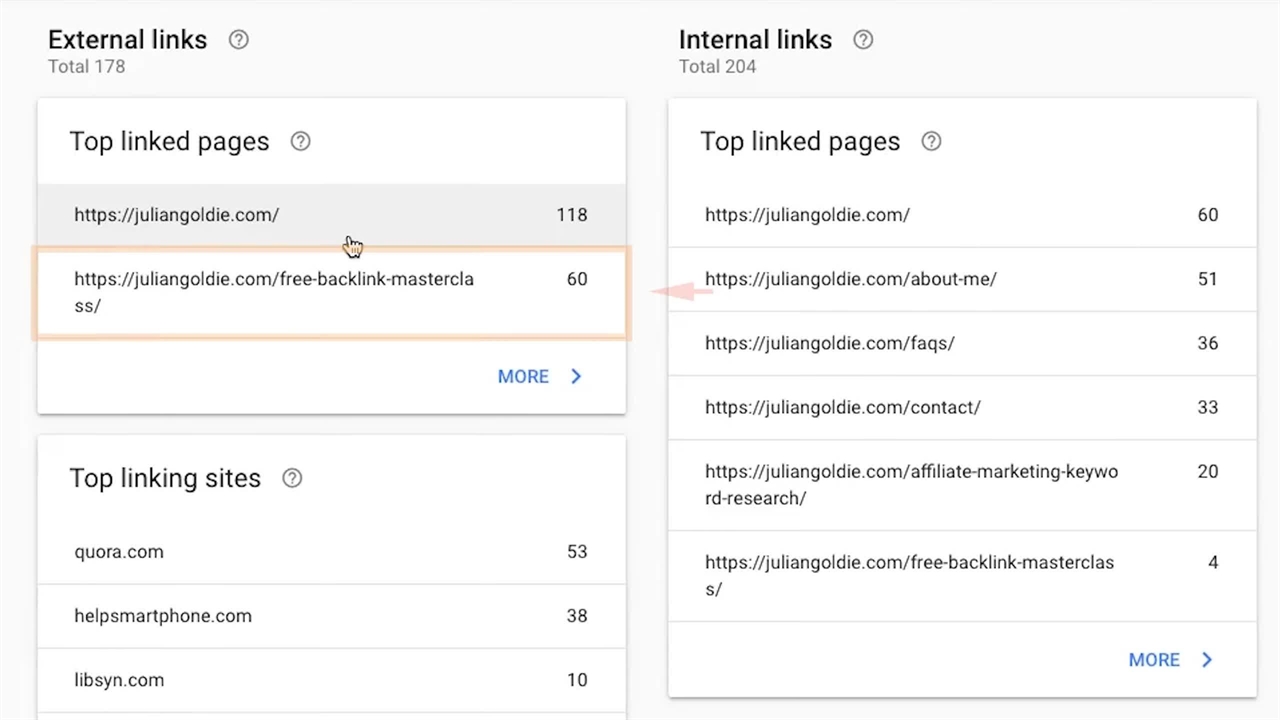Select the contact internal link row

[960, 407]
